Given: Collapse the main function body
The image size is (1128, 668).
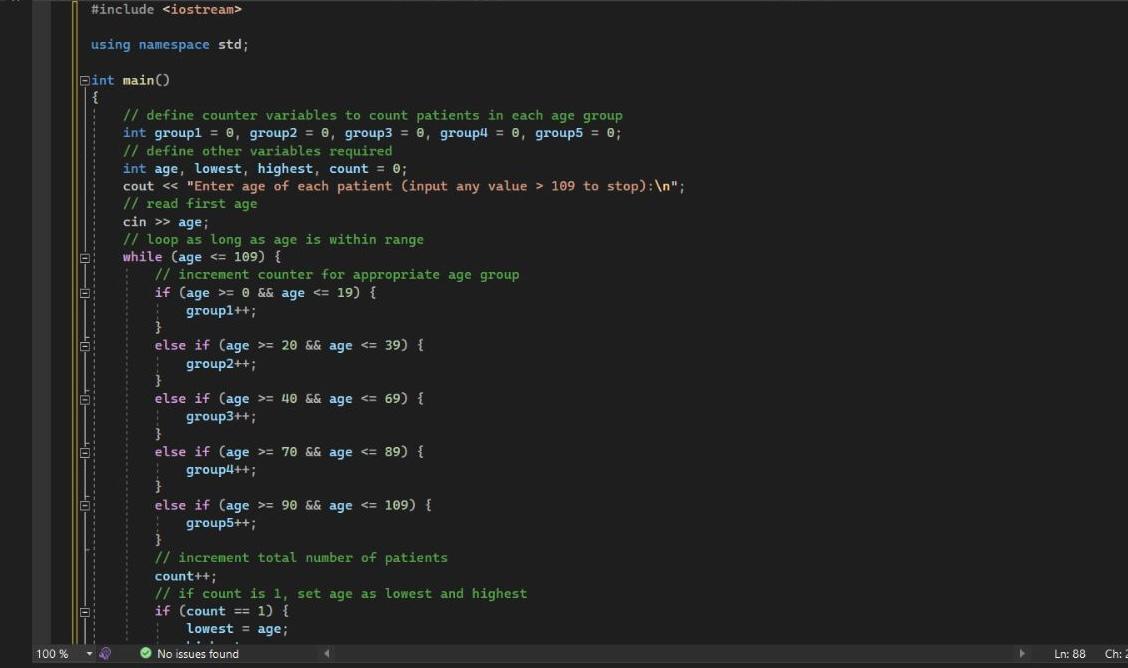Looking at the screenshot, I should coord(84,80).
